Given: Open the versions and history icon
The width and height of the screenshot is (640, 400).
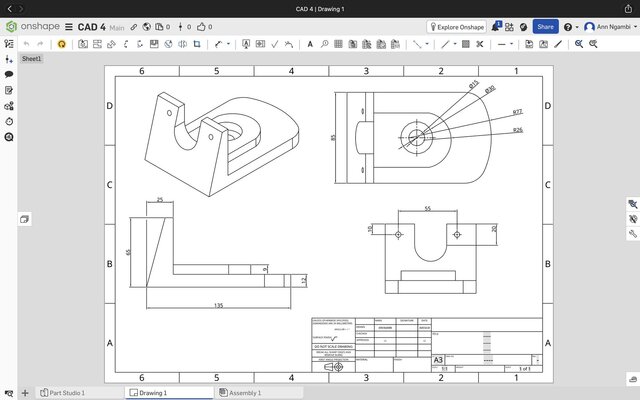Looking at the screenshot, I should pyautogui.click(x=180, y=27).
